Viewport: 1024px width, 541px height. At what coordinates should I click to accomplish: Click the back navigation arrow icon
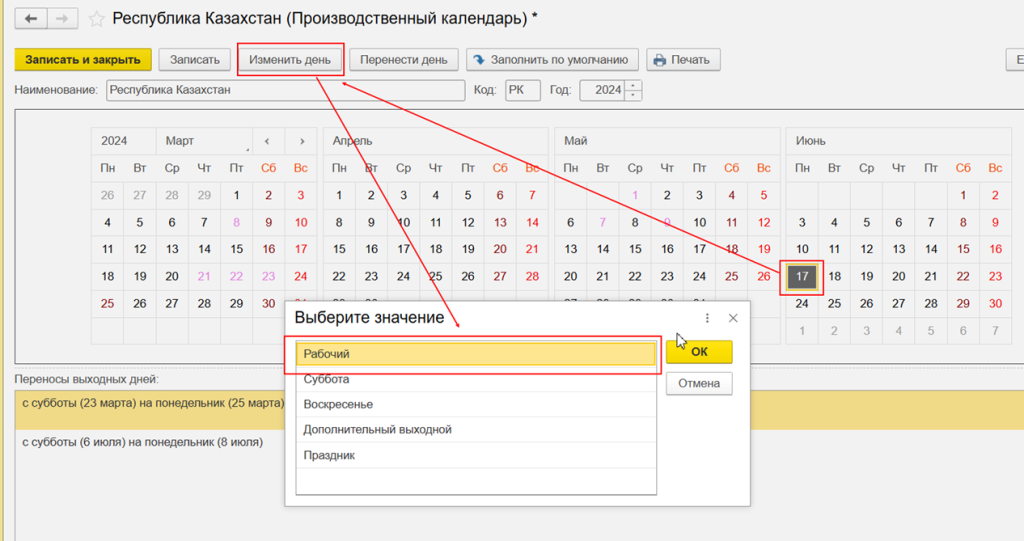32,19
